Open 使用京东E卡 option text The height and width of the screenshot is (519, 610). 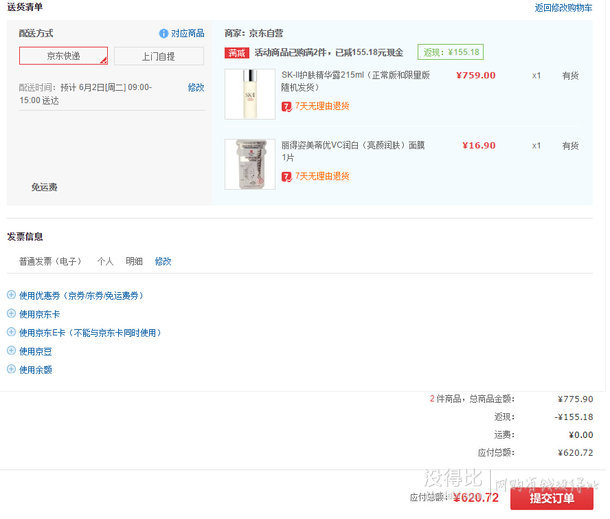(x=90, y=333)
